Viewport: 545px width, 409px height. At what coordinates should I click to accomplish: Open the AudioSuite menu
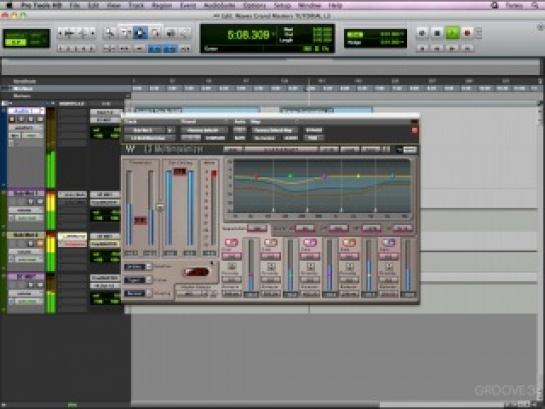(x=220, y=5)
